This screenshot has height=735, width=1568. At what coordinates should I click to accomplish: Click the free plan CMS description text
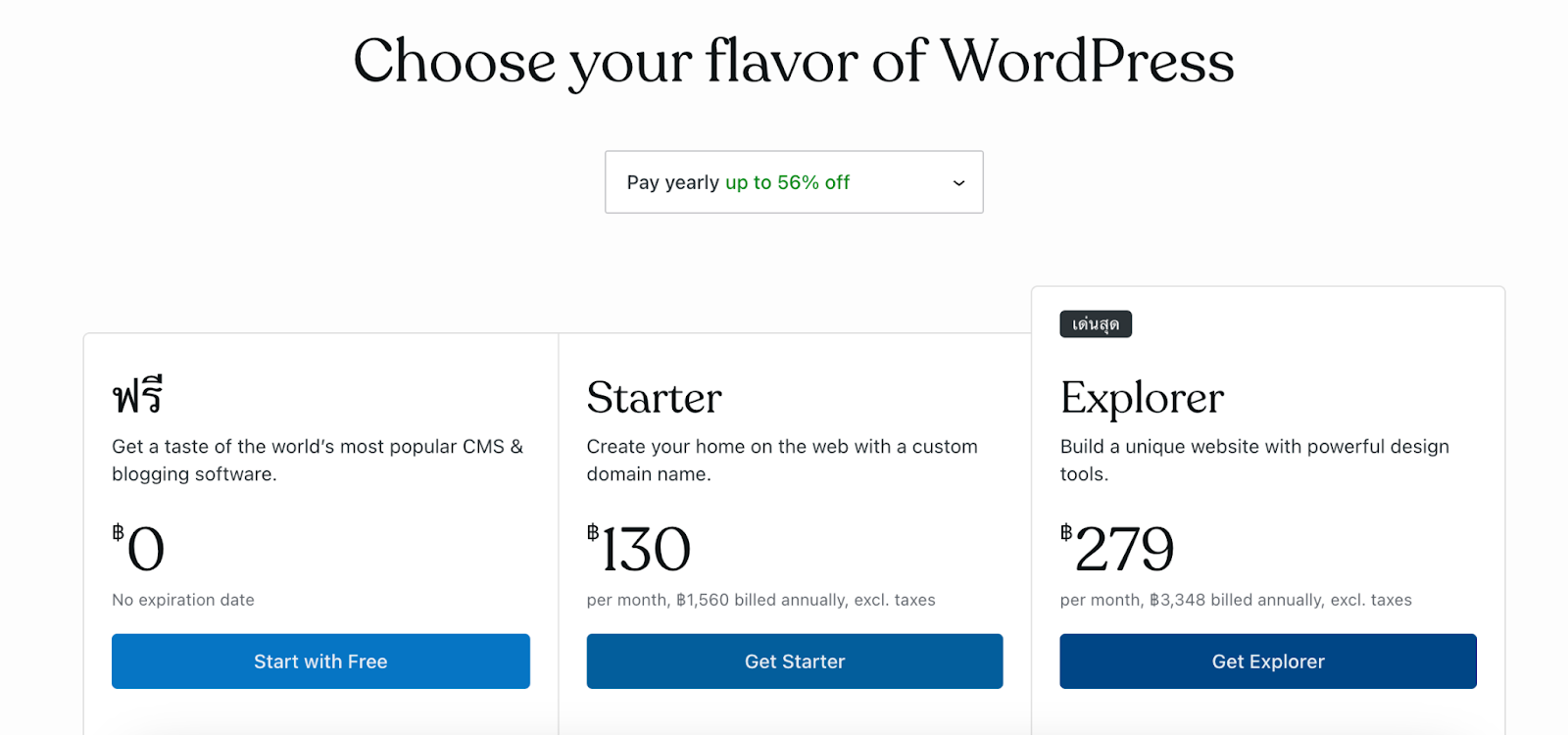coord(317,460)
